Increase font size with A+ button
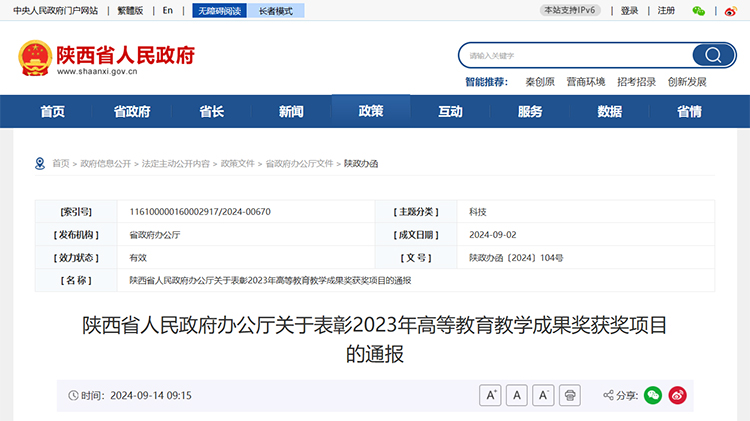This screenshot has width=750, height=421. tap(491, 395)
